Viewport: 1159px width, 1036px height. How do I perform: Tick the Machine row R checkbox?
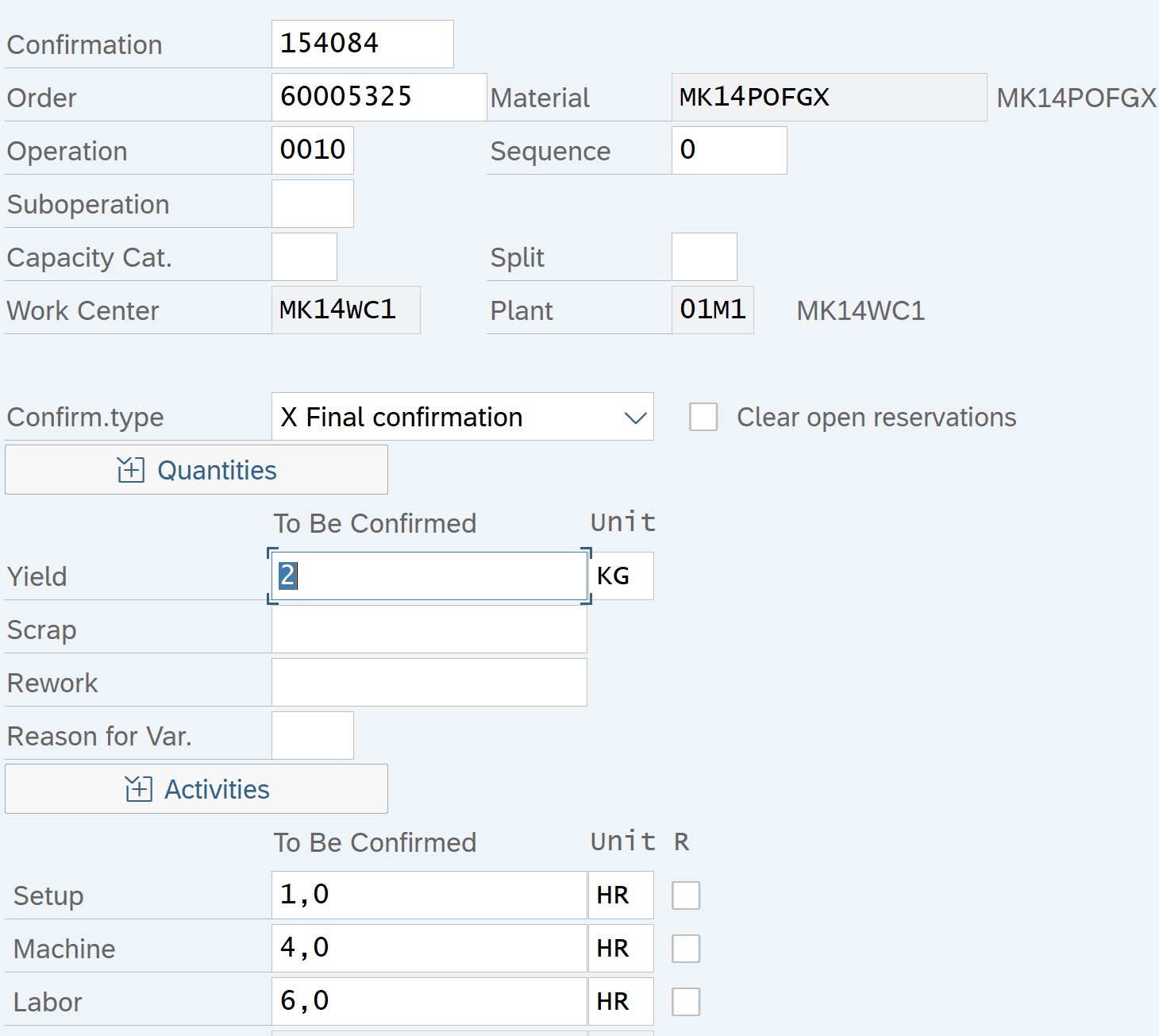click(686, 949)
